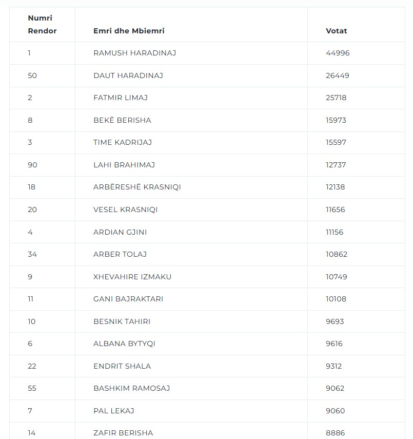Select ALBANA BYTYQI name cell
The height and width of the screenshot is (439, 413).
[124, 344]
